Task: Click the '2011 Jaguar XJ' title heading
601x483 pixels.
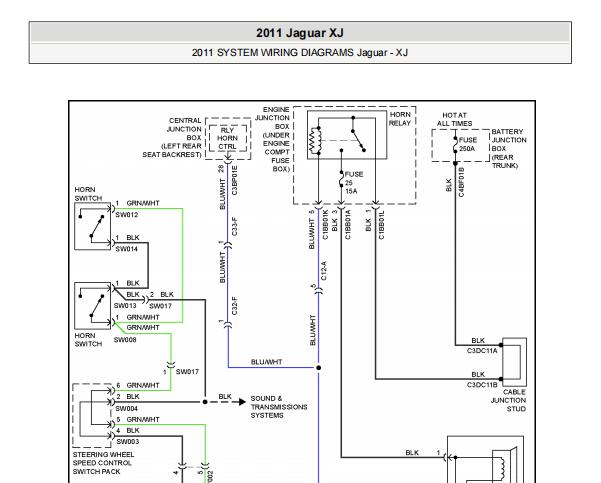Action: tap(300, 33)
